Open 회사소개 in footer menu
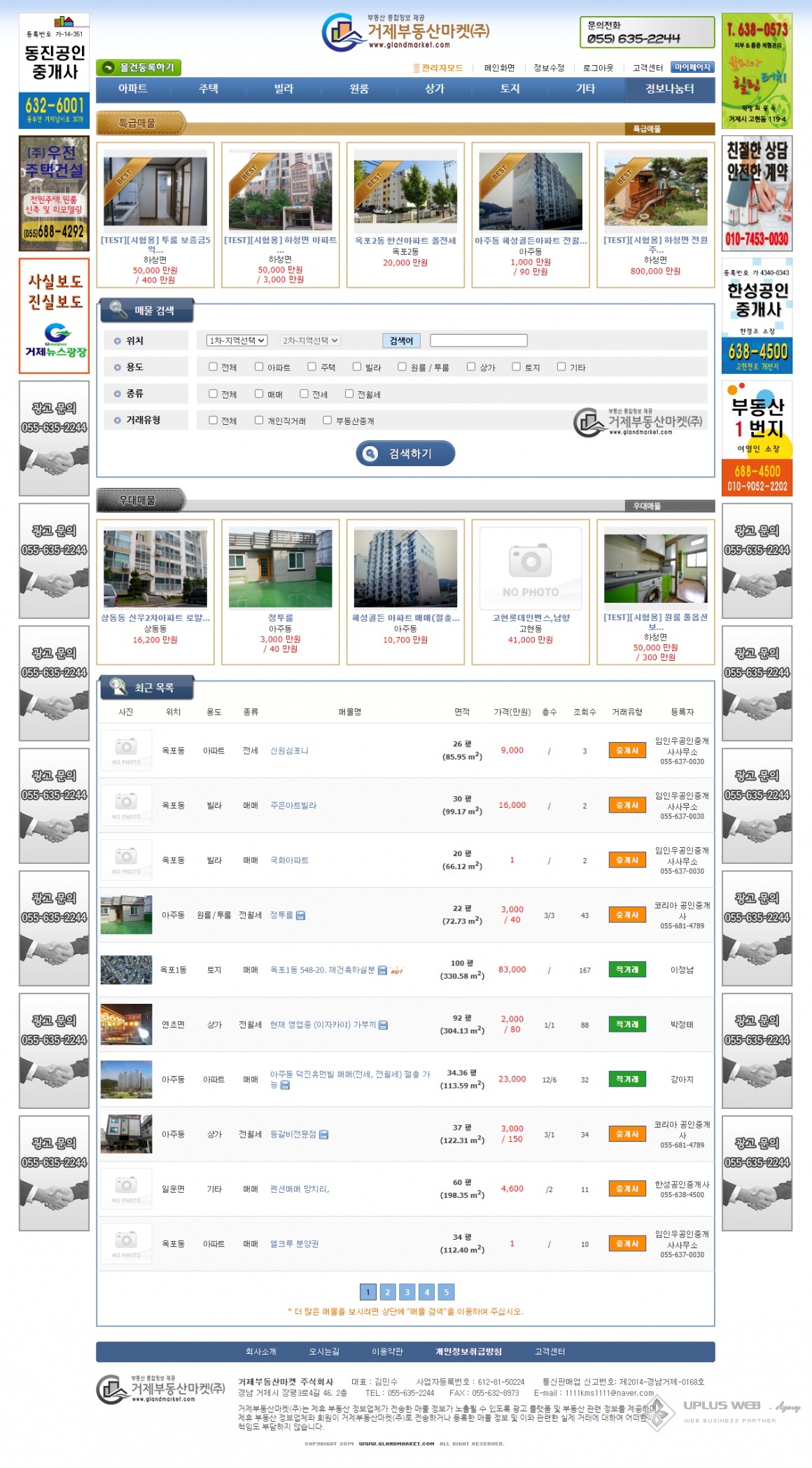Image resolution: width=812 pixels, height=1468 pixels. click(261, 1352)
